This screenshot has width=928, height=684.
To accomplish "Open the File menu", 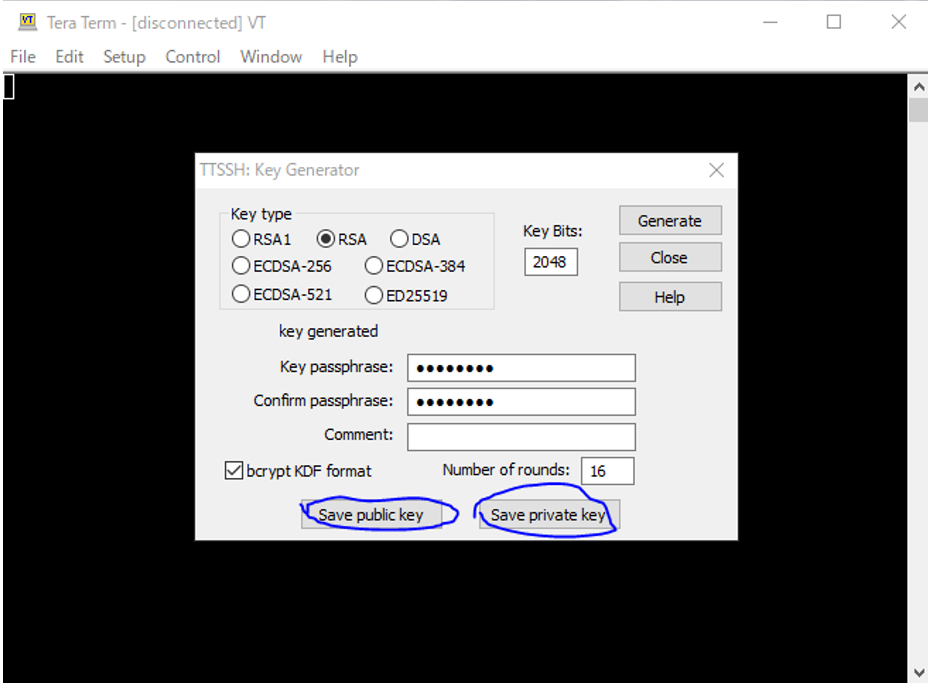I will click(x=23, y=57).
